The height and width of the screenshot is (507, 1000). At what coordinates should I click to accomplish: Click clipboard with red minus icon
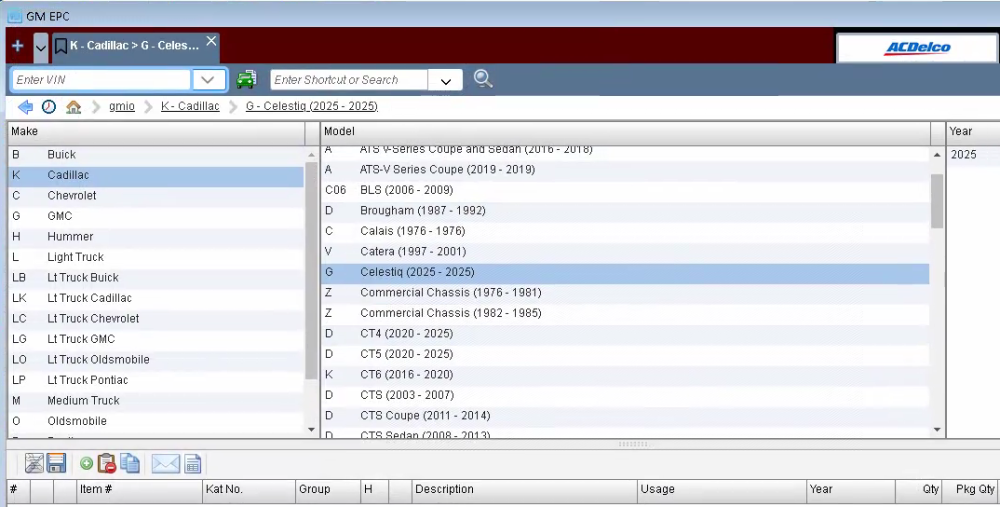[x=107, y=463]
